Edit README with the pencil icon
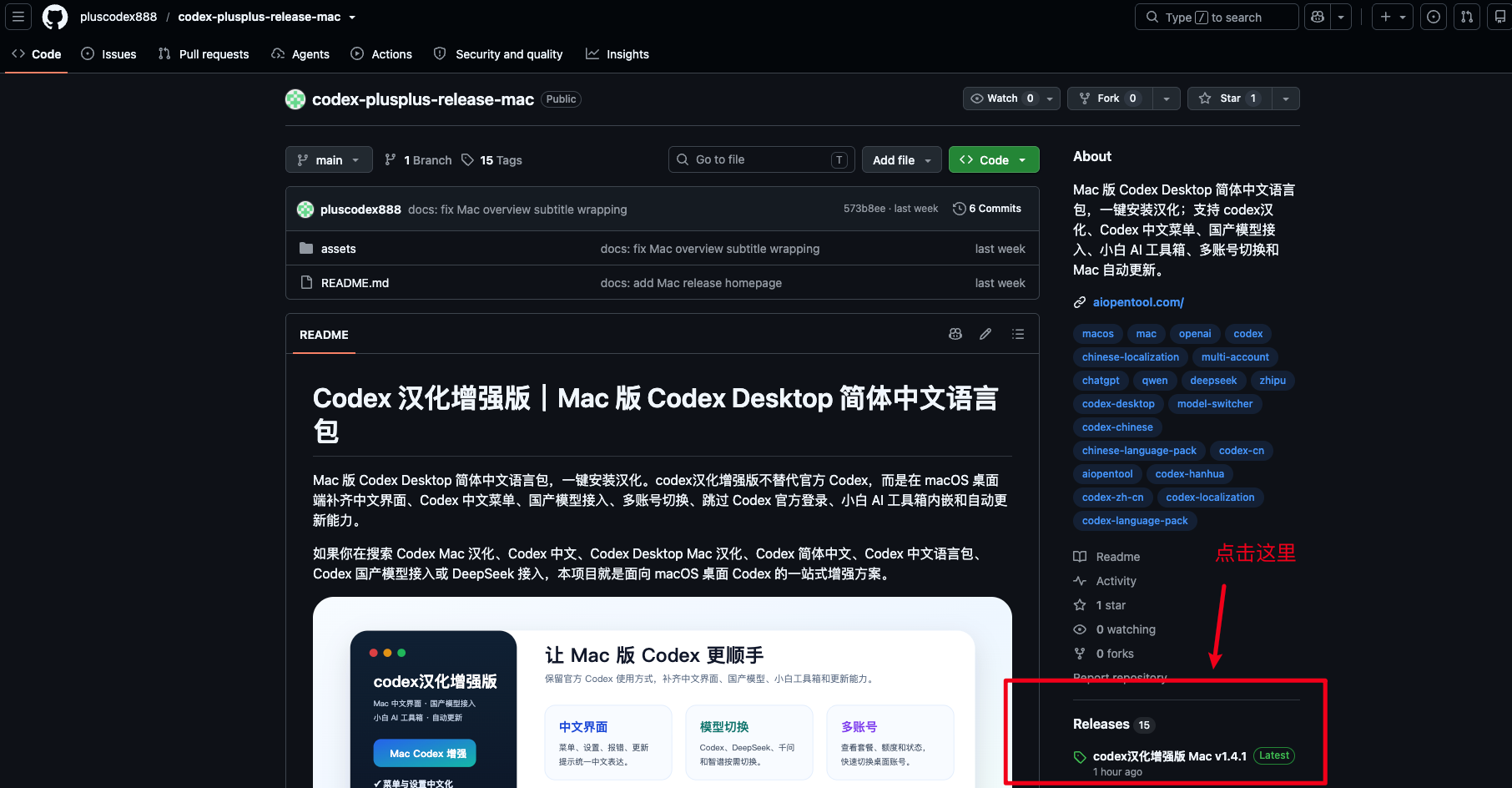The image size is (1512, 788). (985, 334)
